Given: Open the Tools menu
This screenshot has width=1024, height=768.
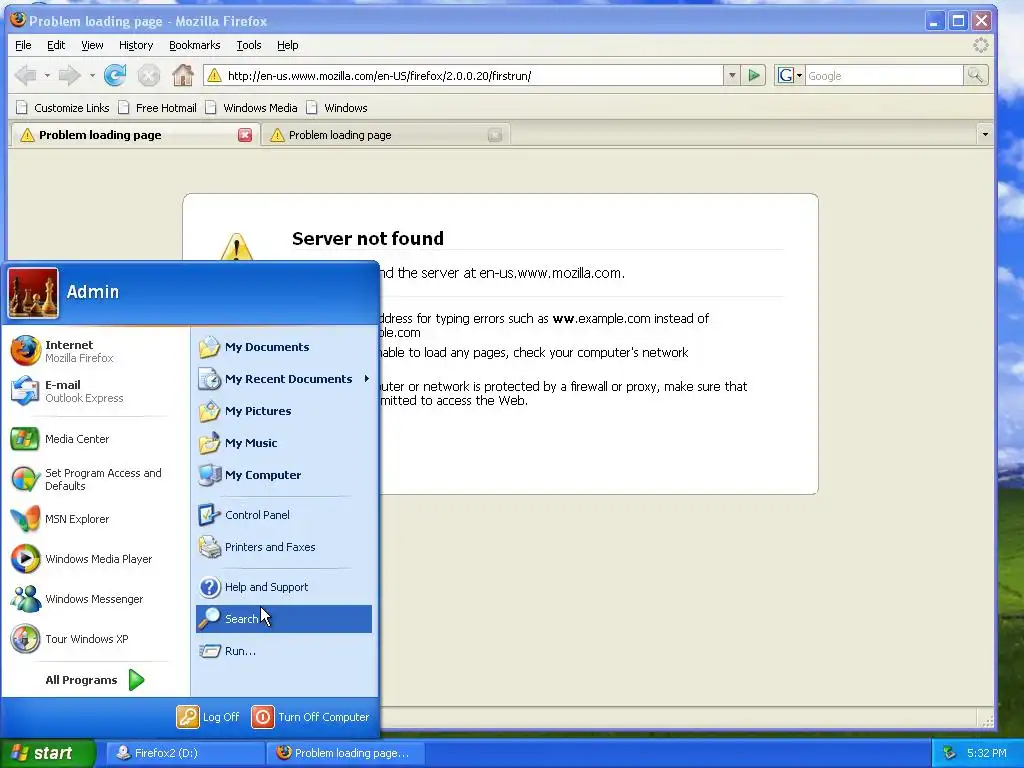Looking at the screenshot, I should click(249, 45).
